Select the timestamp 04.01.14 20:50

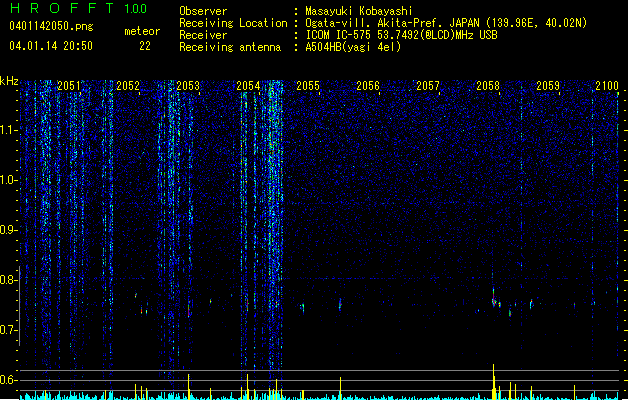pyautogui.click(x=51, y=46)
